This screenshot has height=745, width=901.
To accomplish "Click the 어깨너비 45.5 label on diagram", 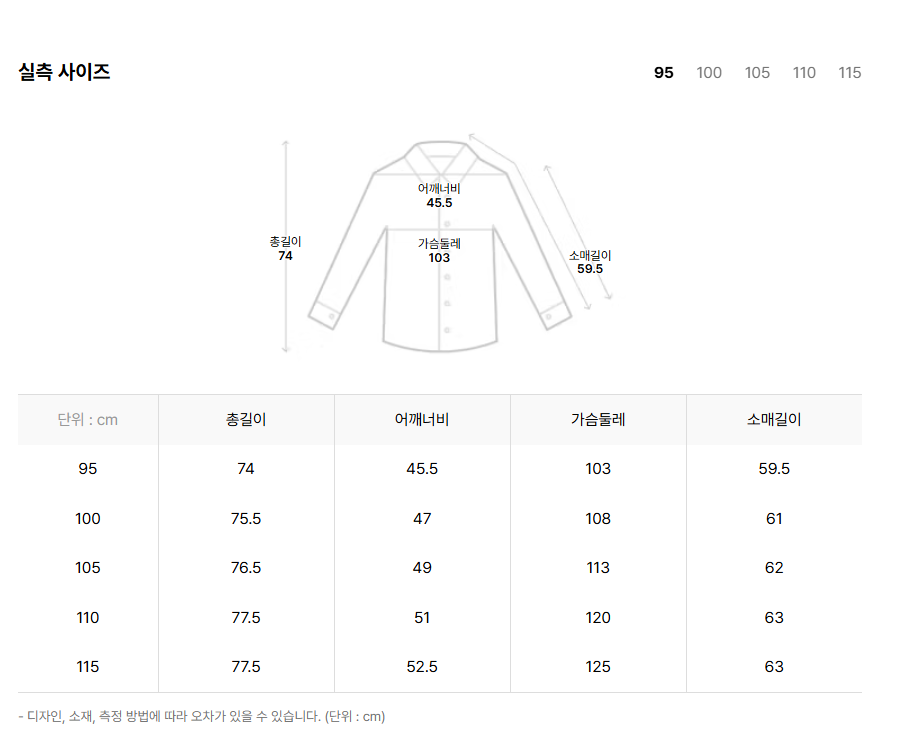I will click(439, 195).
